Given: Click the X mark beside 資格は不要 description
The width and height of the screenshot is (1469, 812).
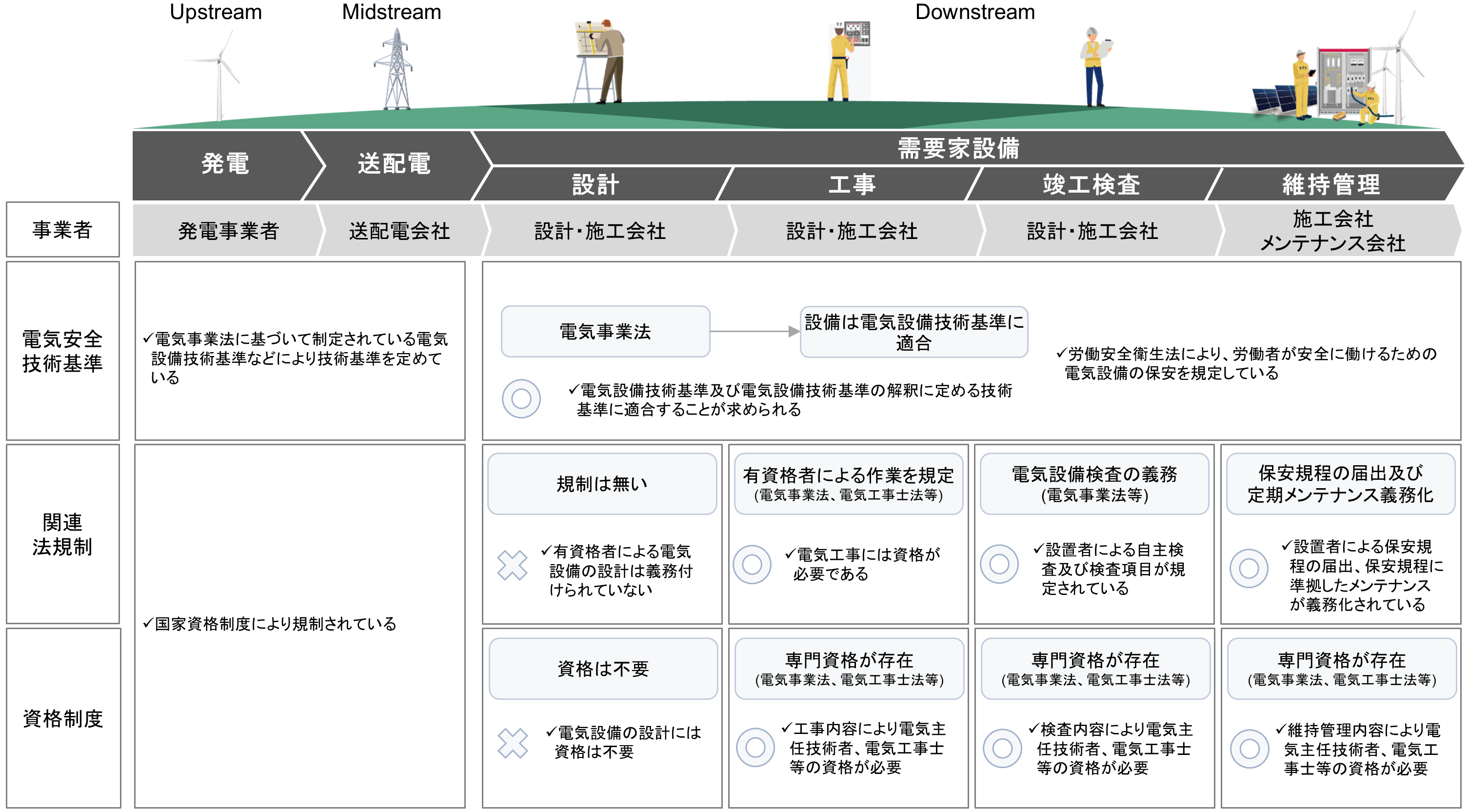Looking at the screenshot, I should [512, 743].
